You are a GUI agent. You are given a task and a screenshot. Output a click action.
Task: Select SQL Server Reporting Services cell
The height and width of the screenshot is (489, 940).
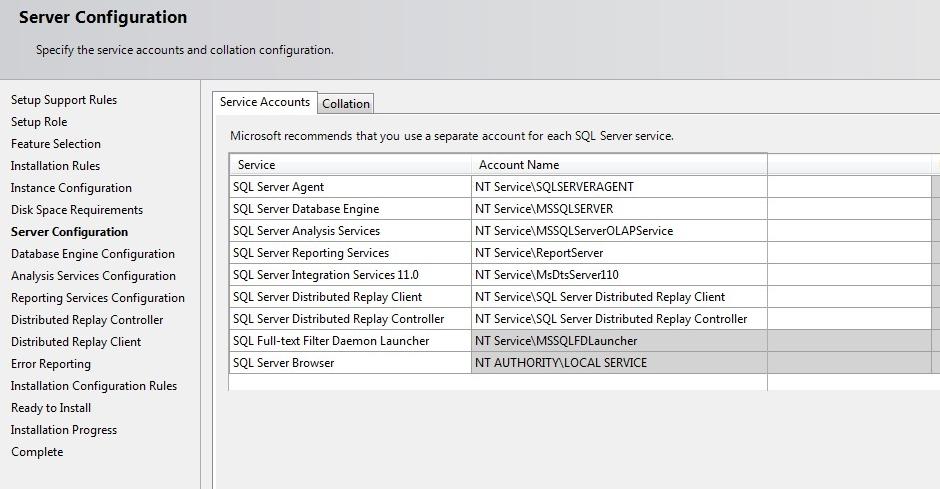[x=350, y=253]
